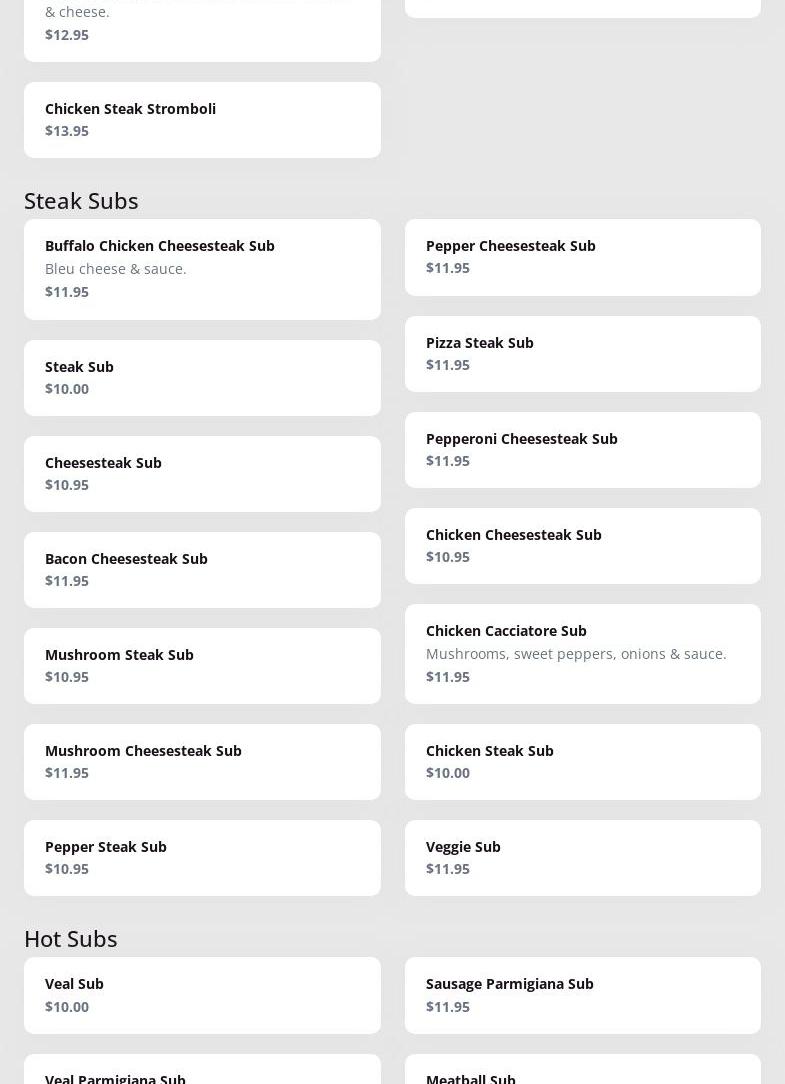Choose the Chicken Steak Stromboli card

tap(202, 120)
